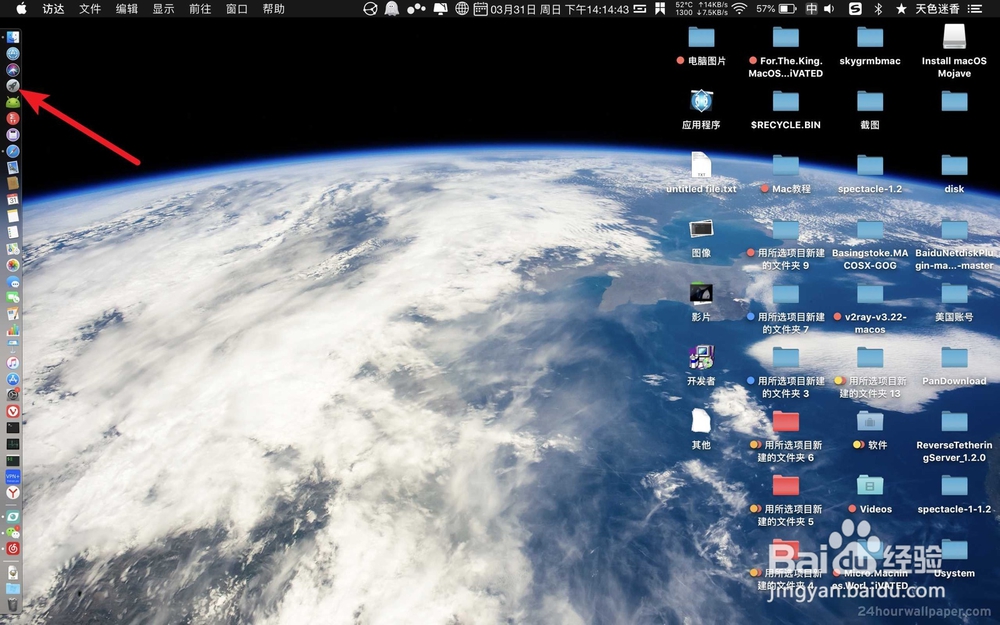Open the 文件 menu
1000x625 pixels.
[90, 9]
